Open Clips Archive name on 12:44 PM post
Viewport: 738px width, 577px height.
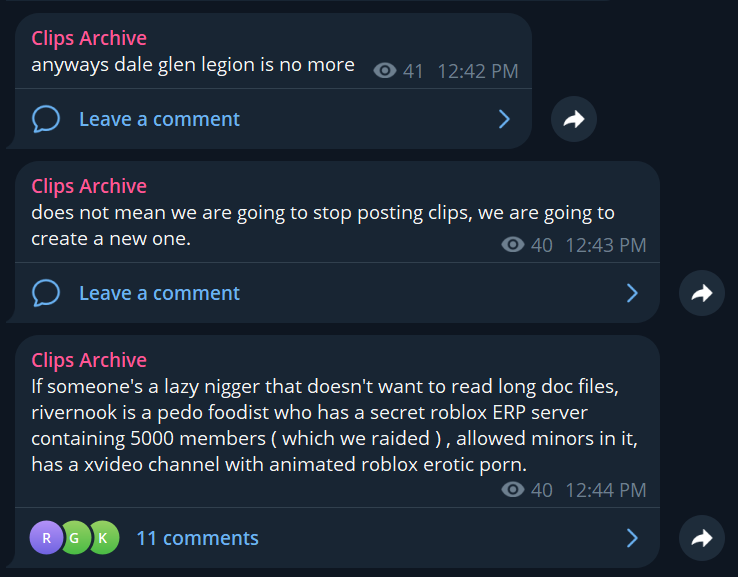(x=89, y=360)
